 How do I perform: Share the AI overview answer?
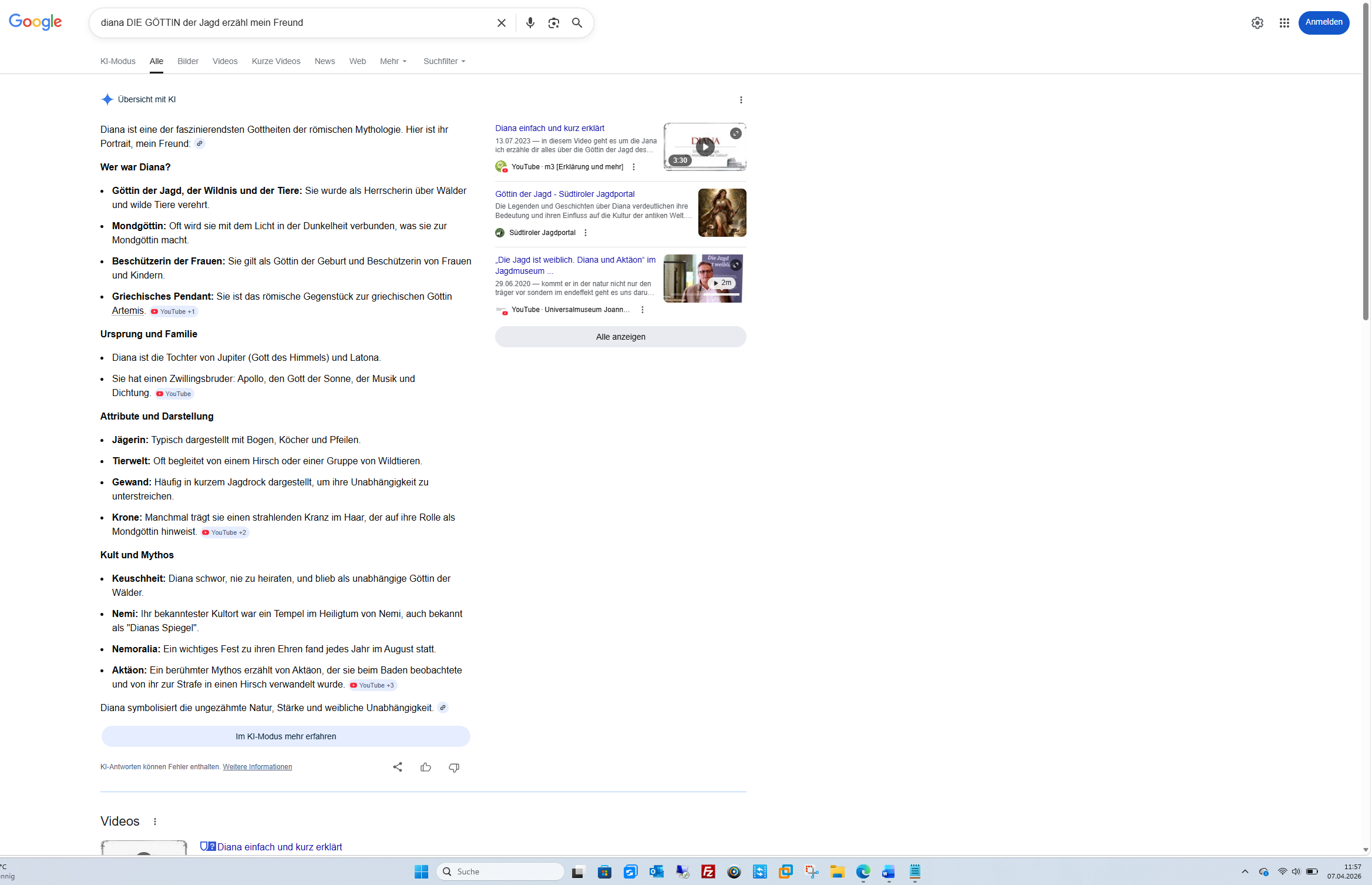pos(398,767)
